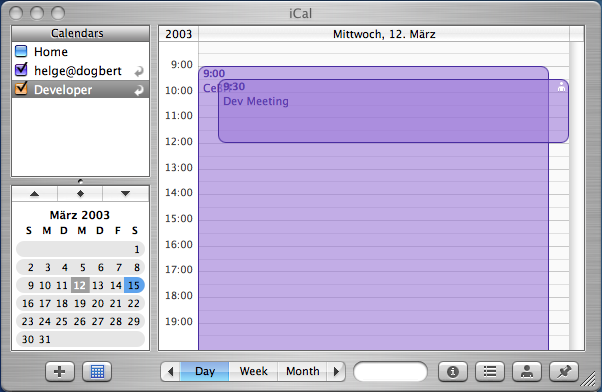Select March 5 in the mini calendar
This screenshot has width=602, height=392.
83,268
